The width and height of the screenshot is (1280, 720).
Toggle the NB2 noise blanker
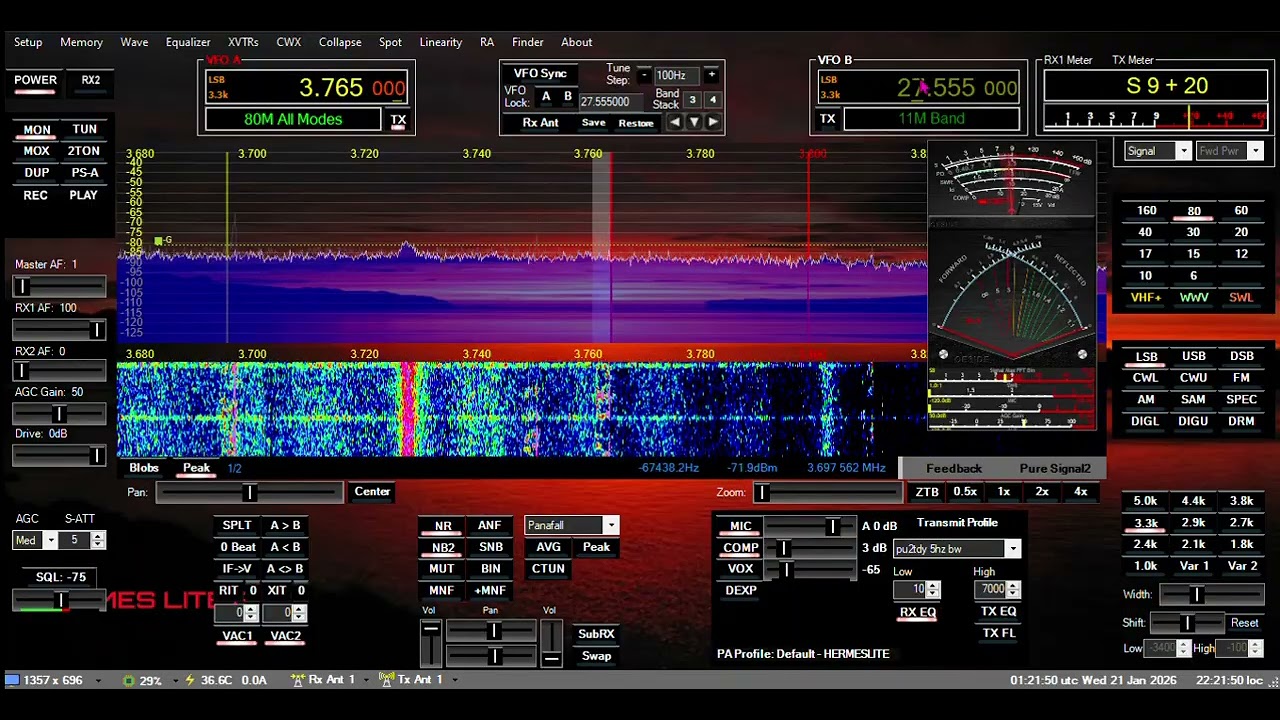443,547
